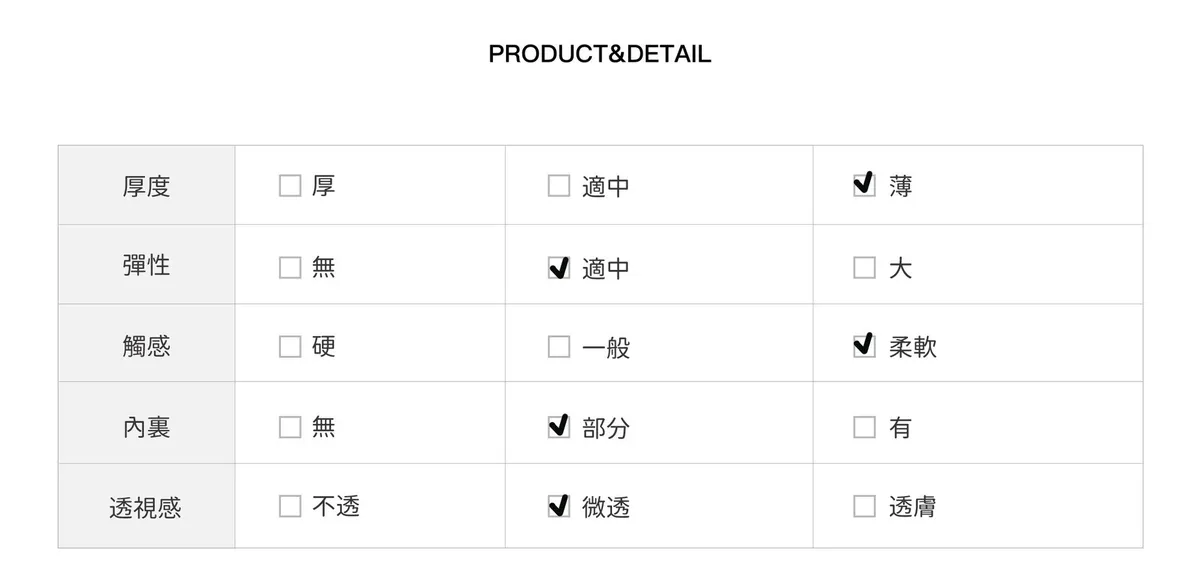1200x576 pixels.
Task: Click the 透視感 row label
Action: (x=146, y=507)
